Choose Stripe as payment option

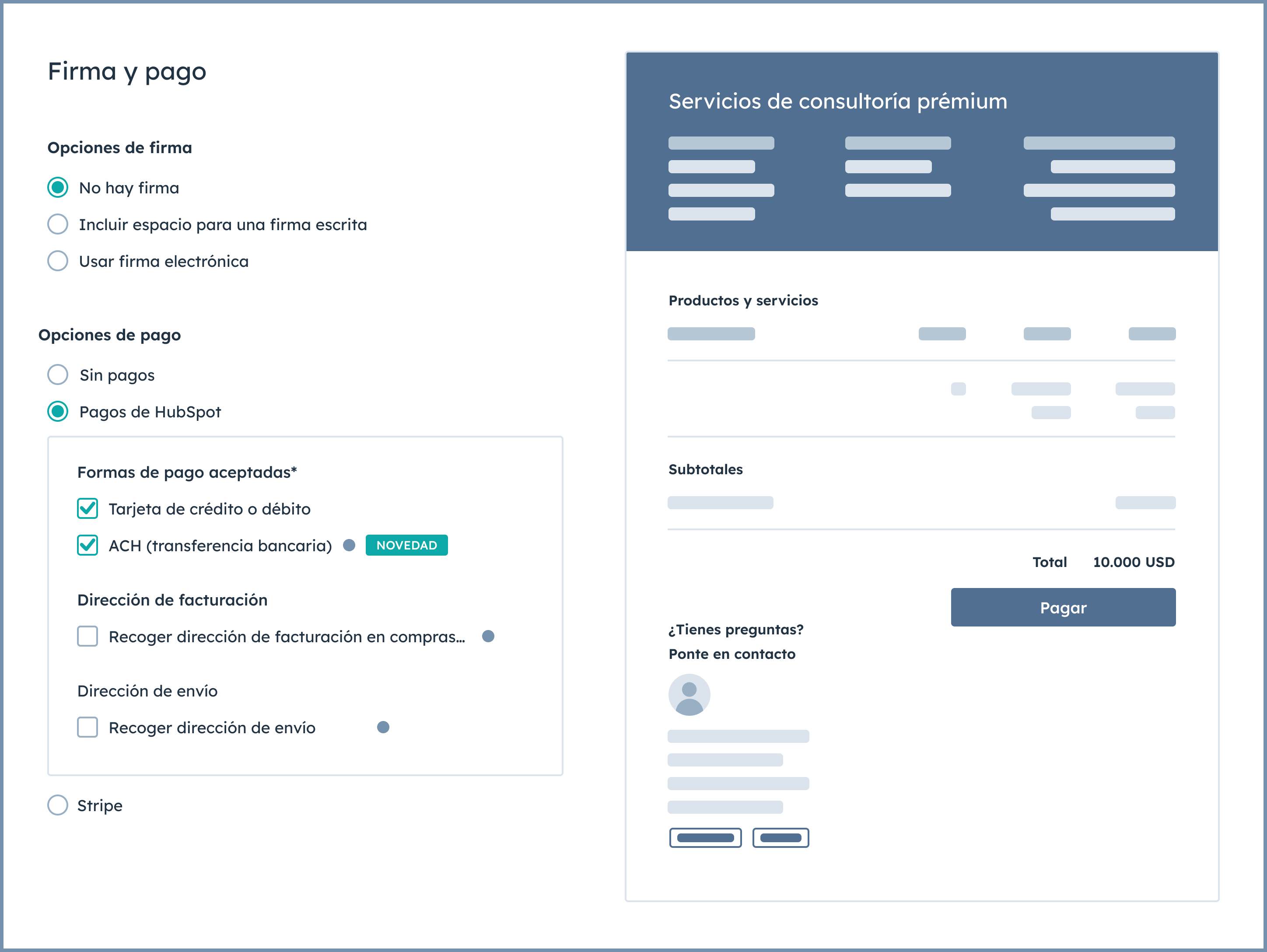click(57, 805)
